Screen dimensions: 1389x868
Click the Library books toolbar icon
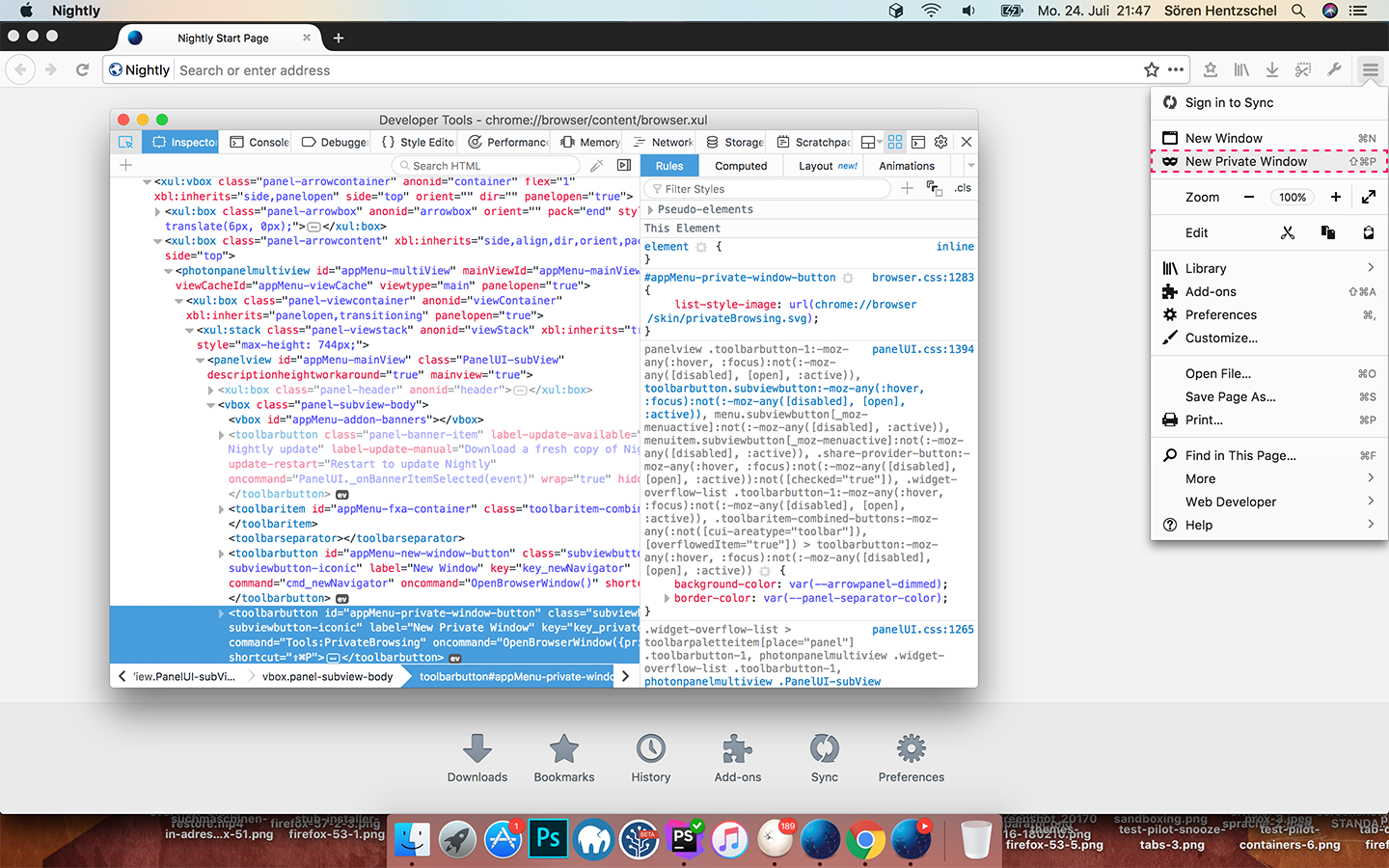(1241, 69)
